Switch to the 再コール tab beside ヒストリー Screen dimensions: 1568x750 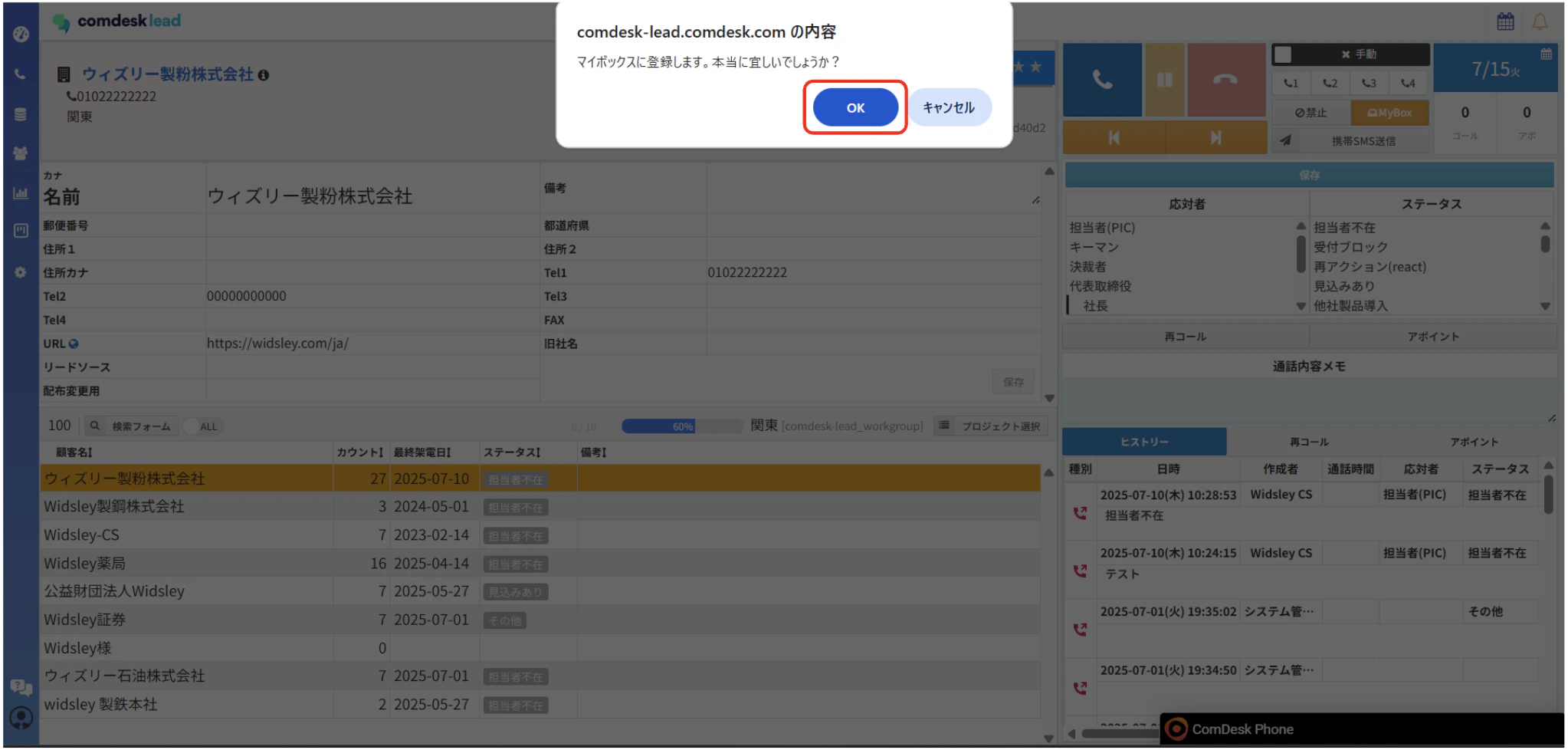(1309, 442)
